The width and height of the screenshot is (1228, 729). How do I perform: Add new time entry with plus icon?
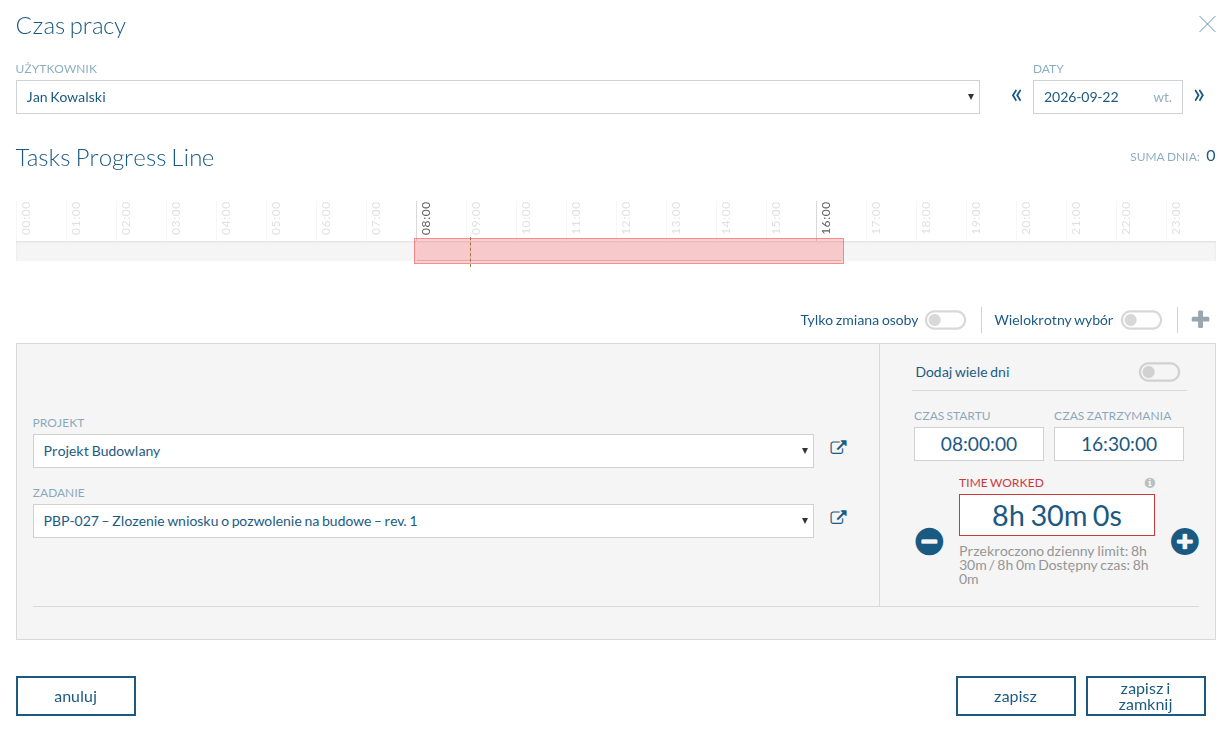click(1200, 320)
